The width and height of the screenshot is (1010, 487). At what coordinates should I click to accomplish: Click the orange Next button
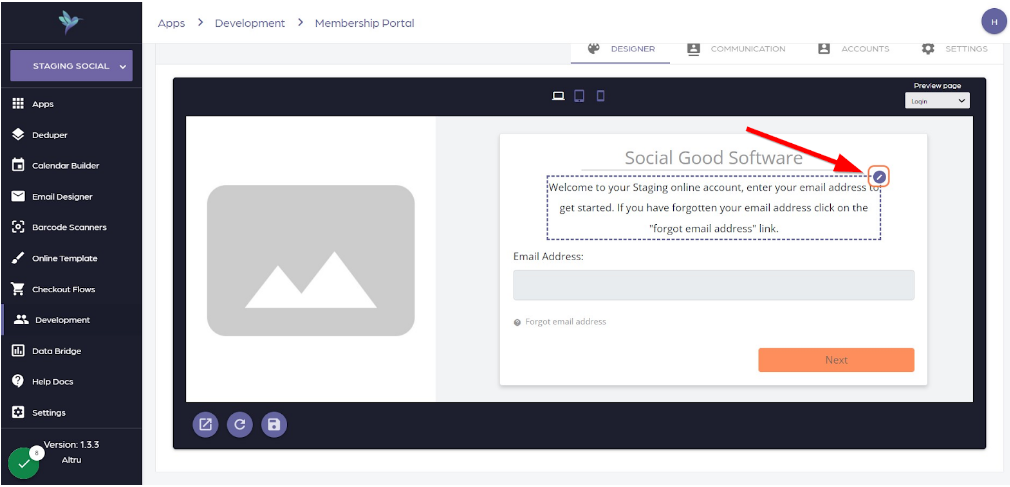coord(836,360)
